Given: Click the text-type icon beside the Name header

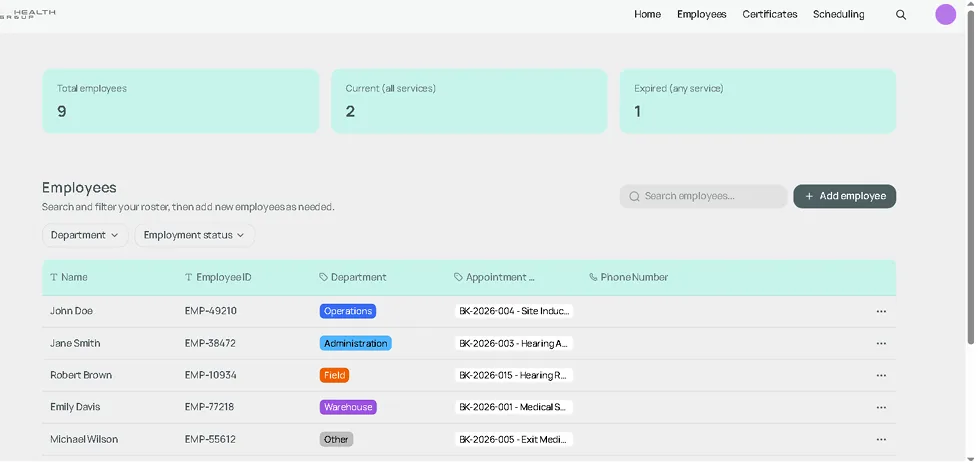Looking at the screenshot, I should (54, 277).
